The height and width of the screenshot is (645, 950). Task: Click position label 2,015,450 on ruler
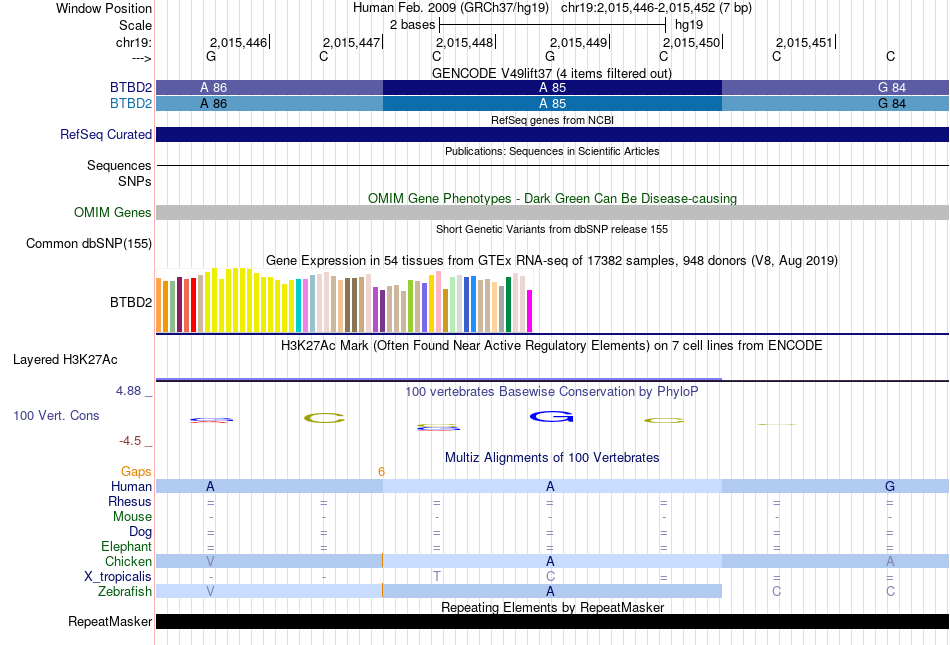point(691,42)
